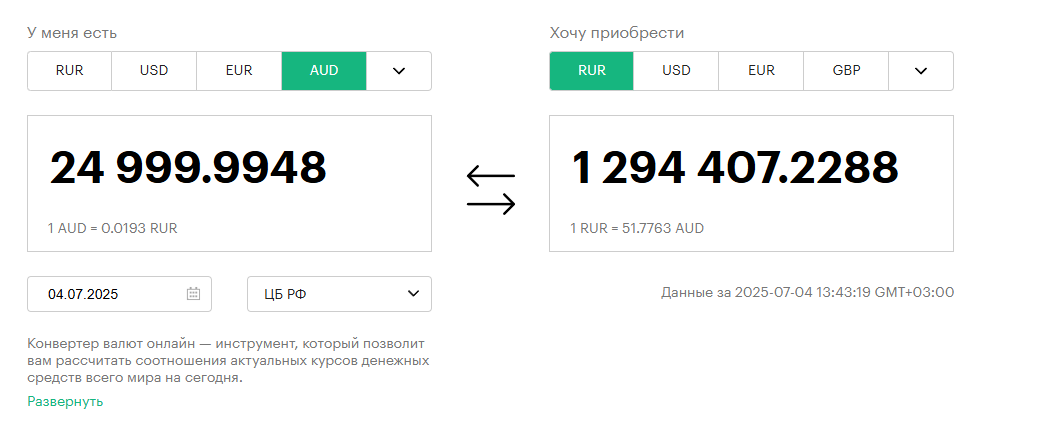Select RUR under "Хочу приобрести"

pyautogui.click(x=591, y=70)
